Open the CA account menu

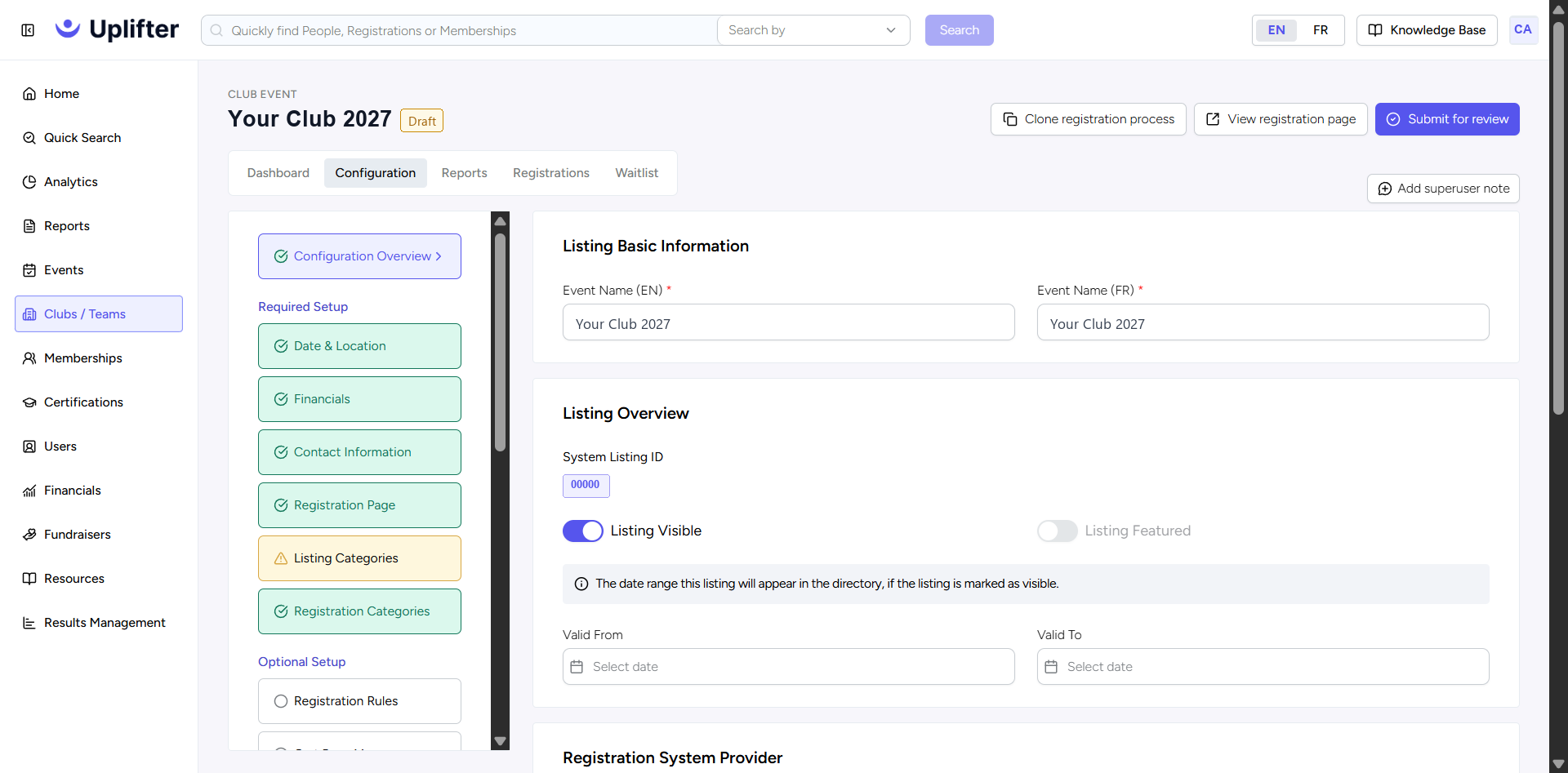pyautogui.click(x=1523, y=30)
